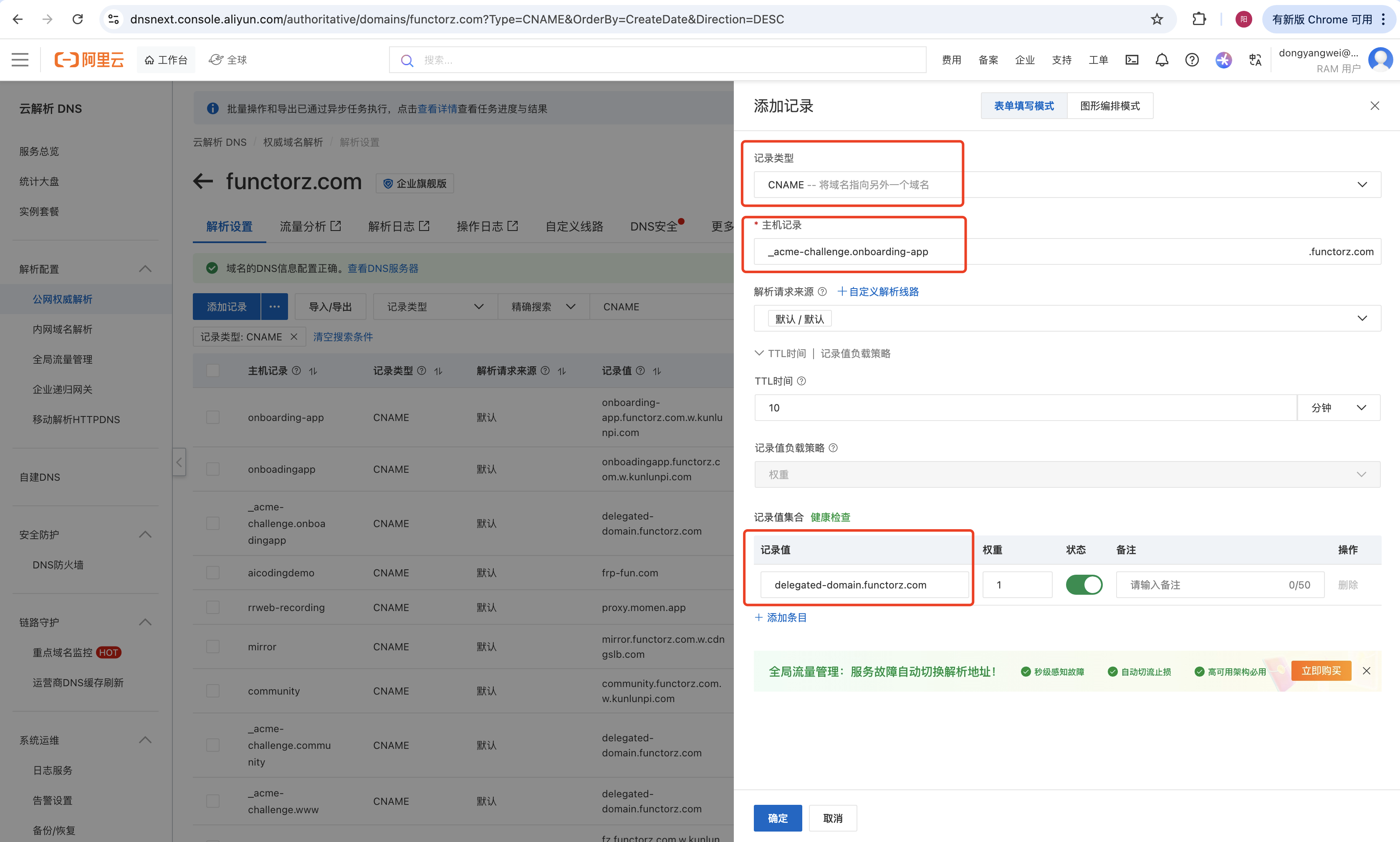The width and height of the screenshot is (1400, 842).
Task: Click the TTL时间 help icon
Action: point(801,381)
